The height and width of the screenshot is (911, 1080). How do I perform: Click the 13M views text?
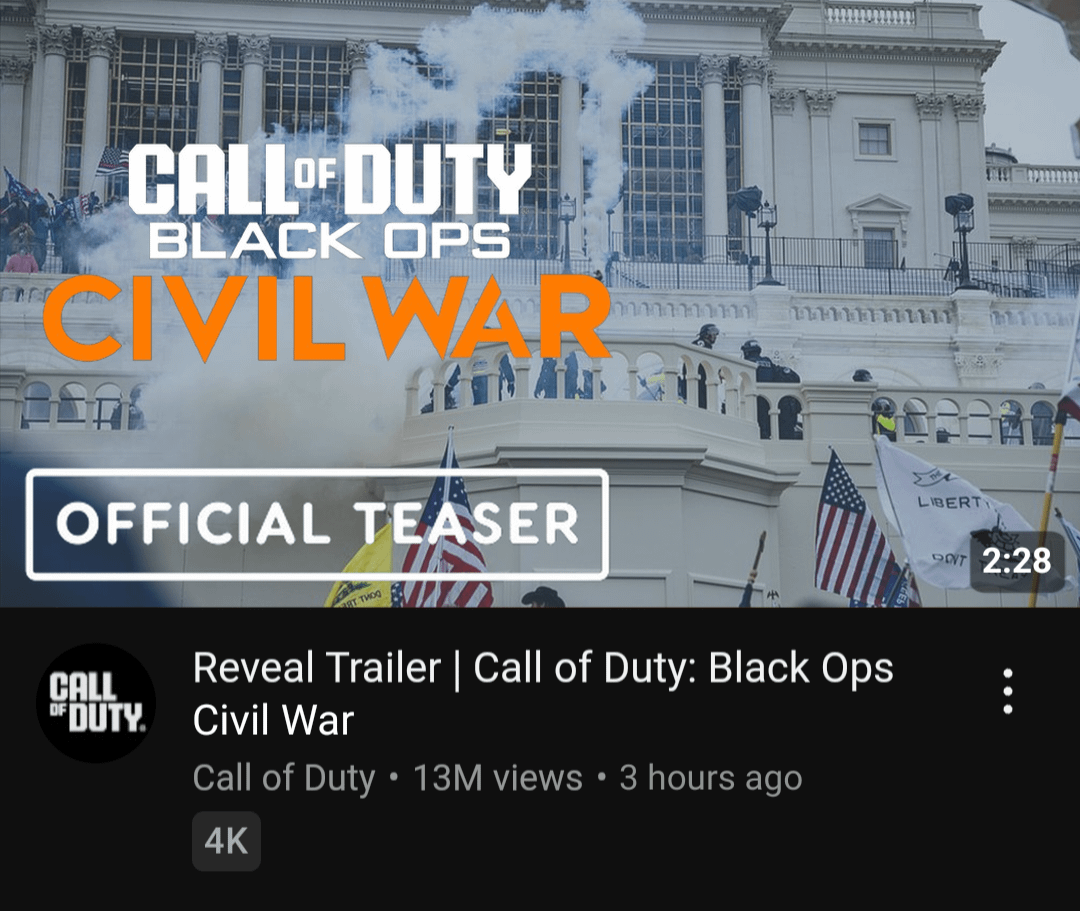coord(497,778)
